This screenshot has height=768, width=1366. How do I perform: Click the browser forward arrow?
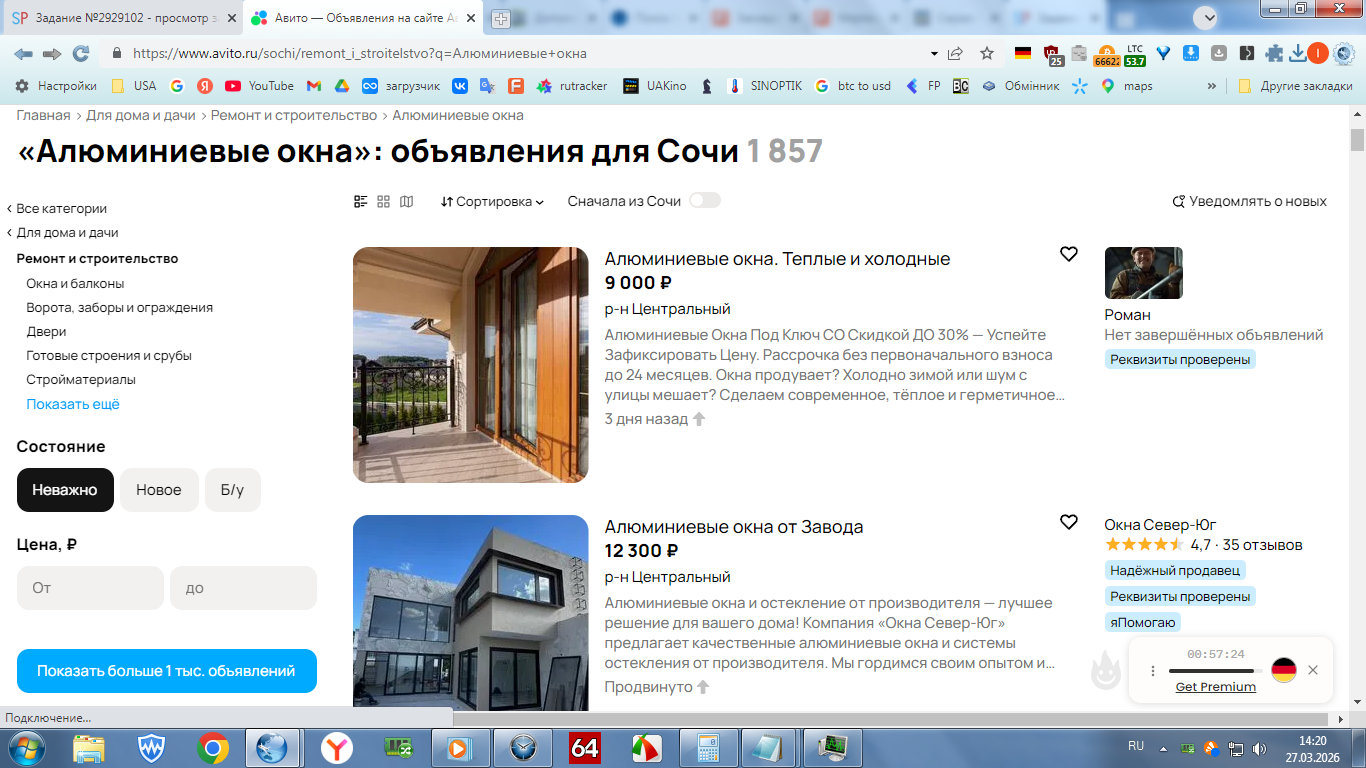(x=52, y=53)
